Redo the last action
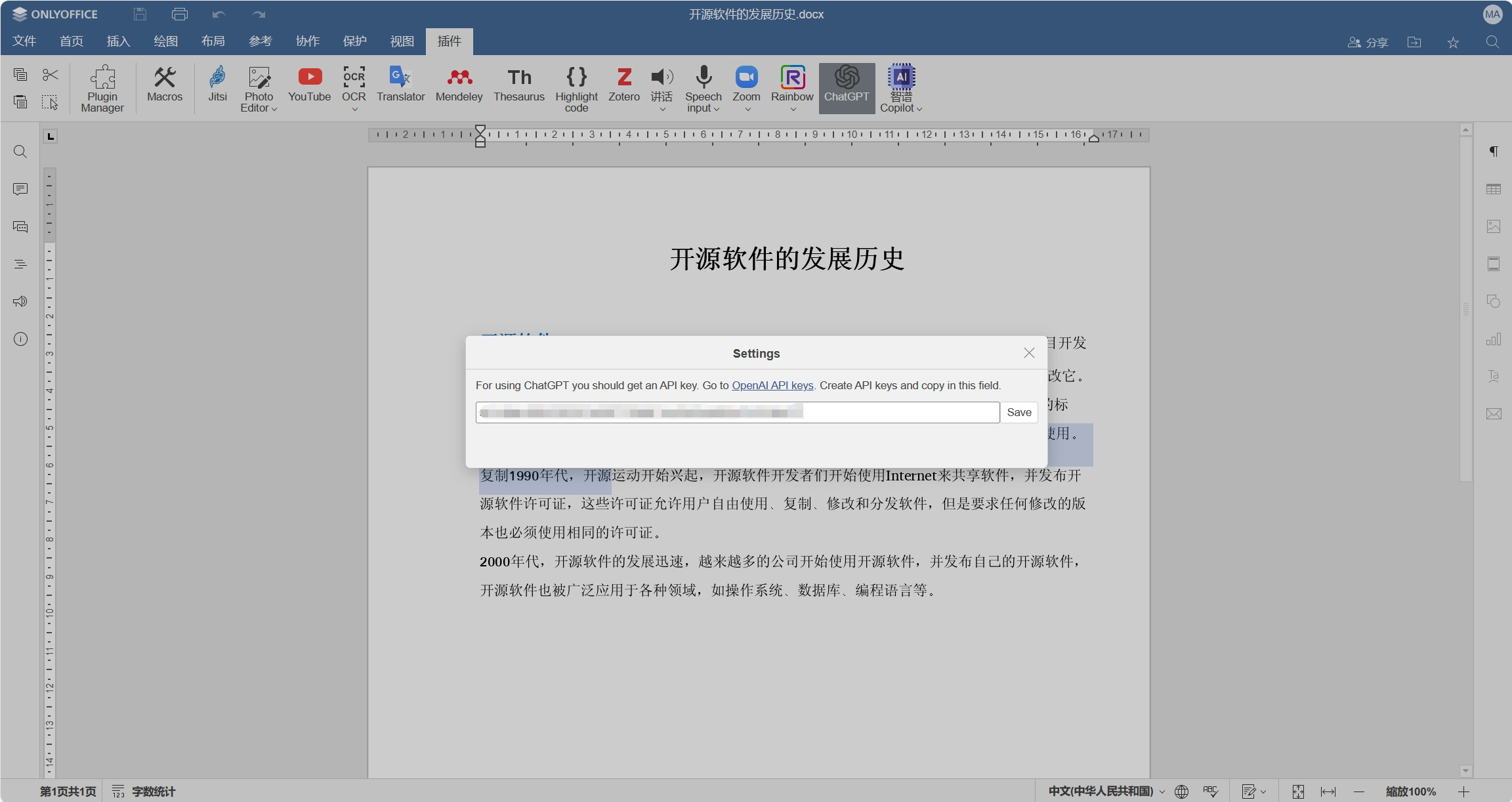The image size is (1512, 802). (259, 14)
